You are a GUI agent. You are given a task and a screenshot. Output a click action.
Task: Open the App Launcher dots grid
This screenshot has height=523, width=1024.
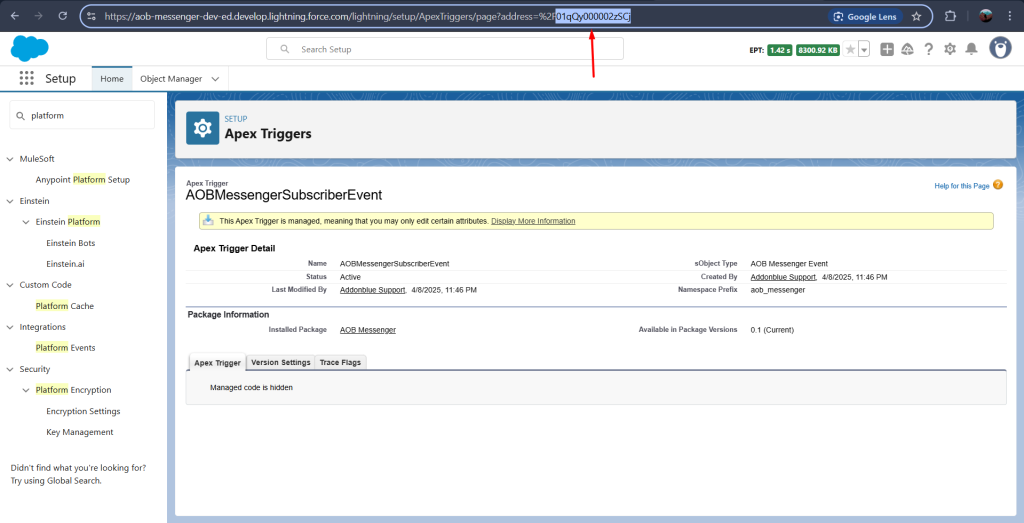click(27, 78)
